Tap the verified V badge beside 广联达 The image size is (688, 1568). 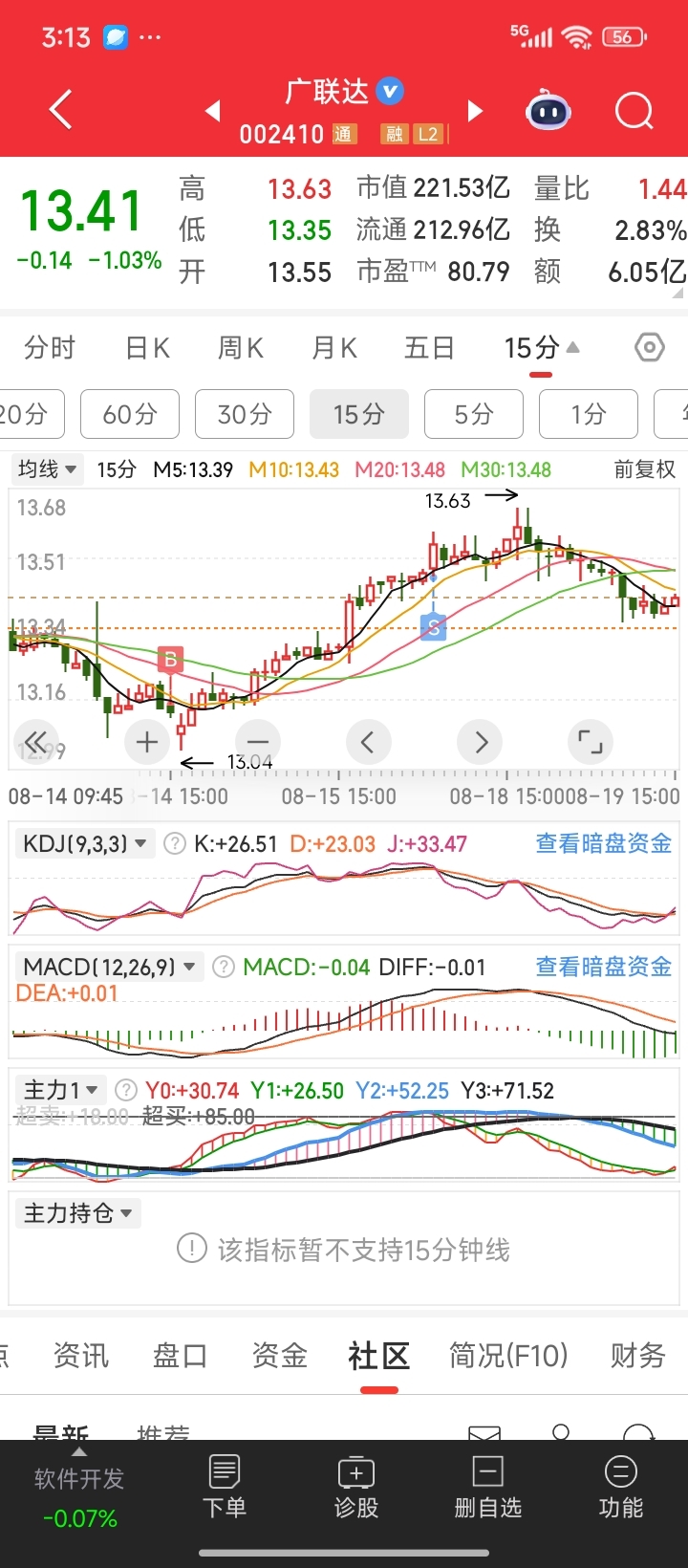(390, 91)
